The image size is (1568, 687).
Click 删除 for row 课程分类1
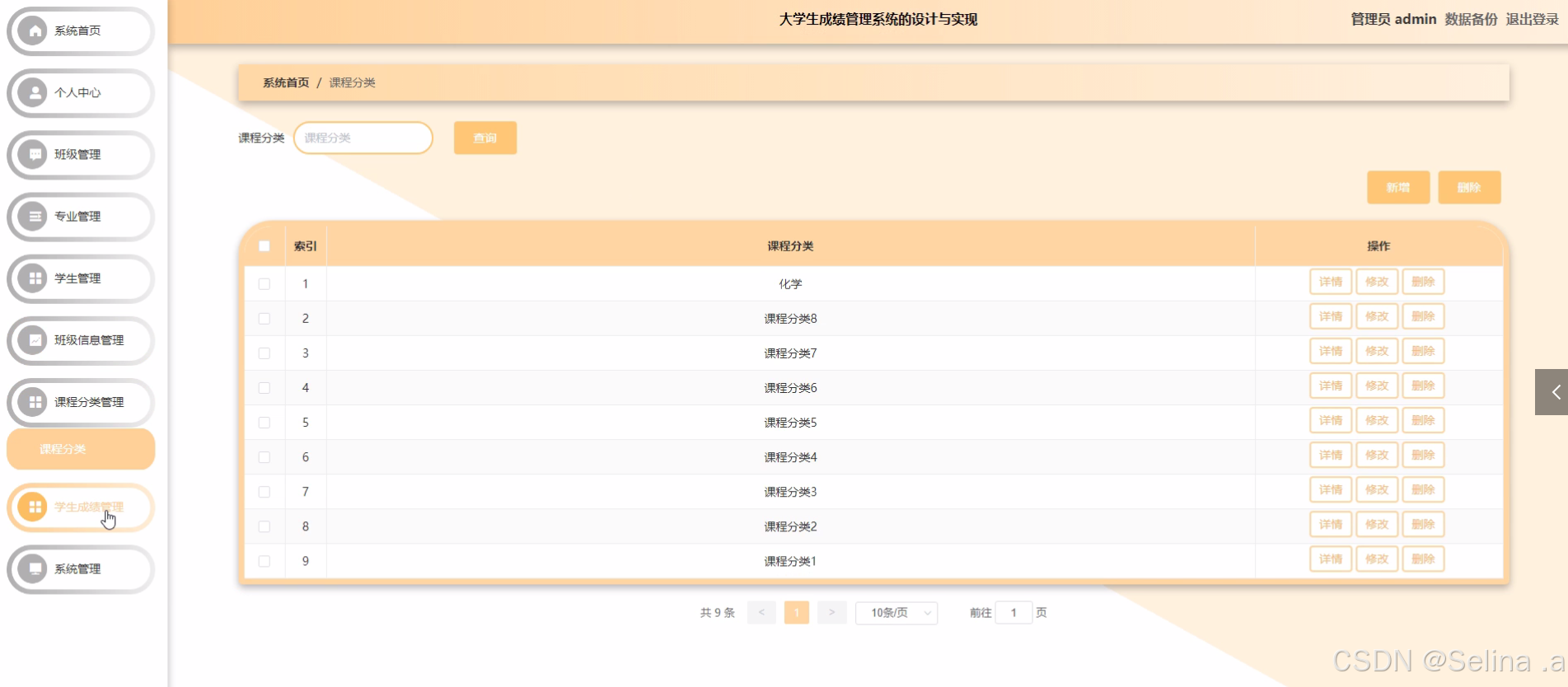pyautogui.click(x=1423, y=558)
